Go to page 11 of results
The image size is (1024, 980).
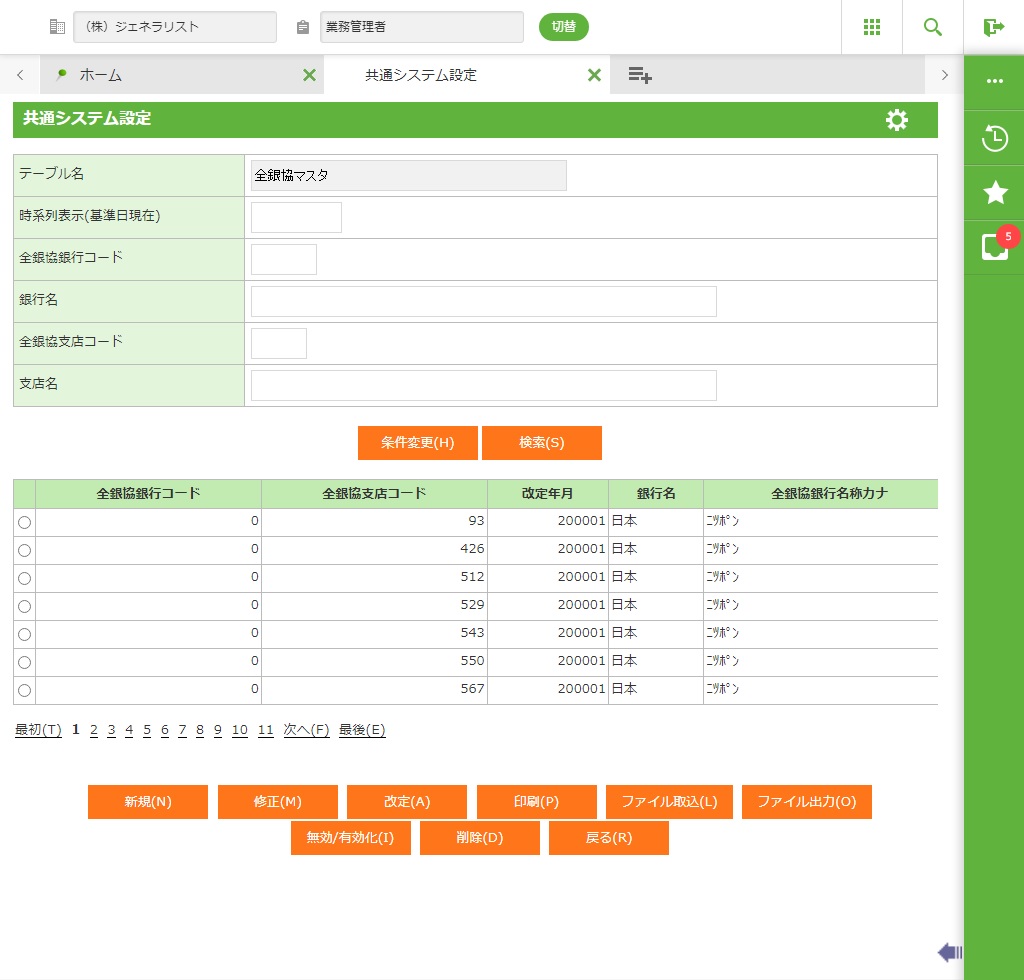click(265, 730)
